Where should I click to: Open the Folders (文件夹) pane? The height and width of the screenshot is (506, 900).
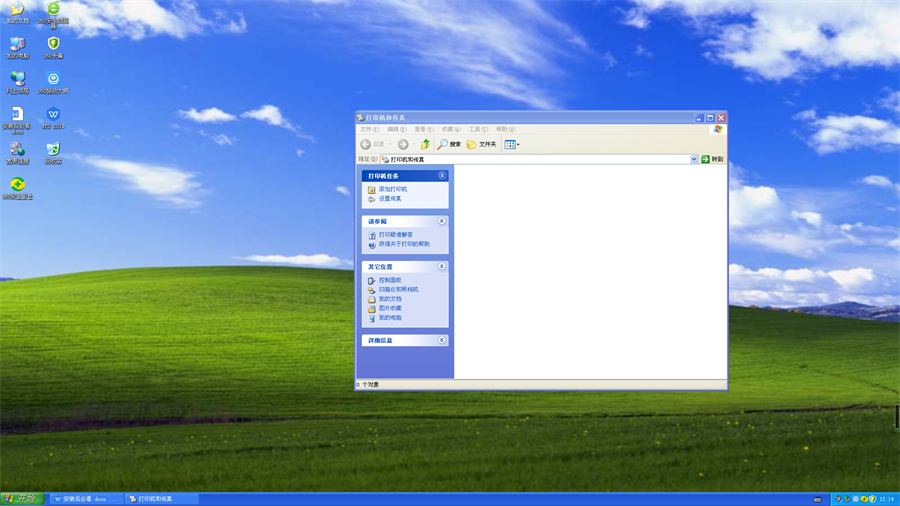[x=481, y=144]
